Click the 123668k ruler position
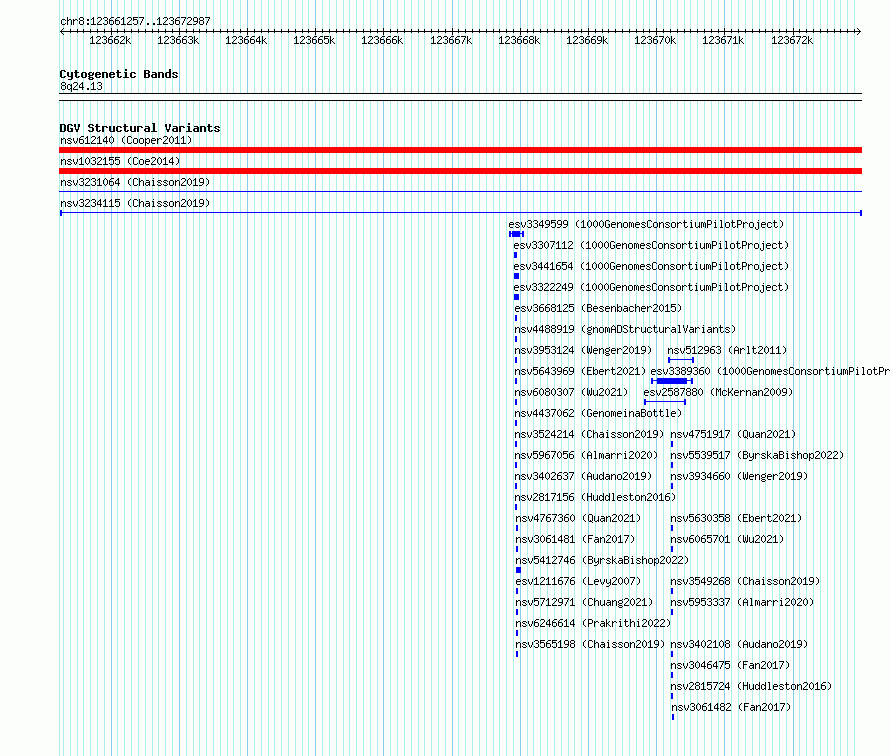 point(519,40)
